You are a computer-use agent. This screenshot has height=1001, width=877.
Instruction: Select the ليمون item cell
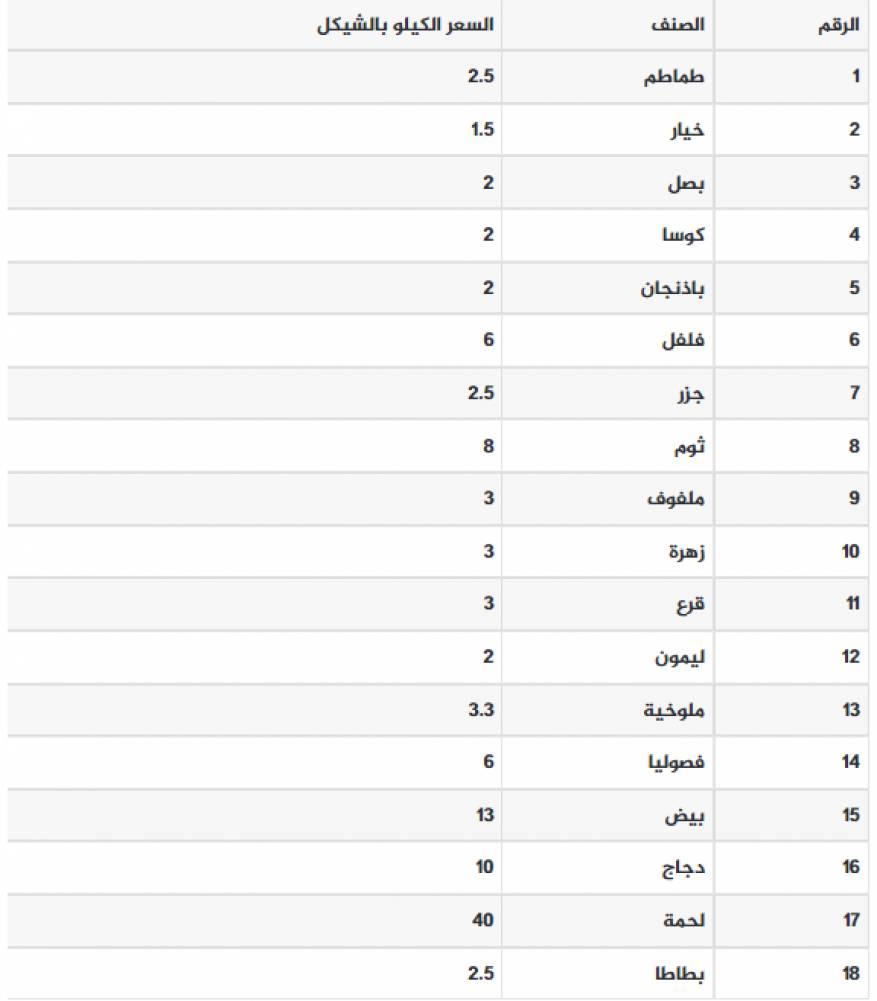(x=680, y=657)
